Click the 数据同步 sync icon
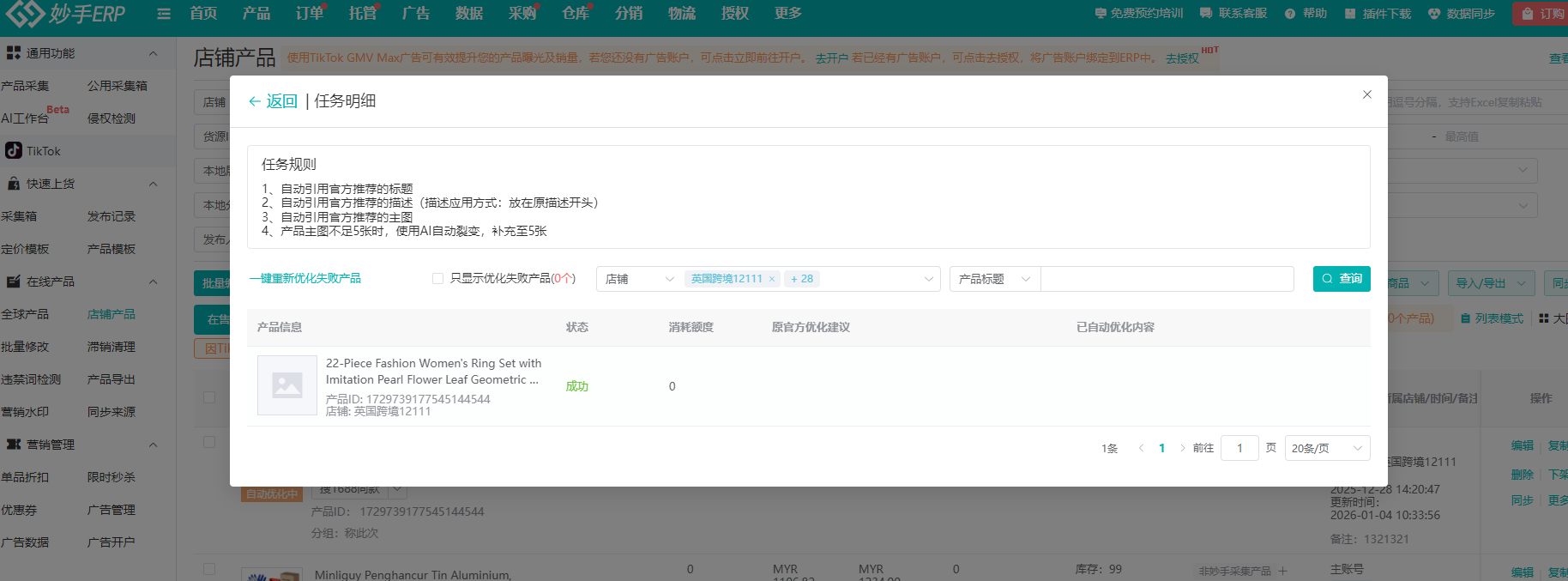 [1434, 14]
